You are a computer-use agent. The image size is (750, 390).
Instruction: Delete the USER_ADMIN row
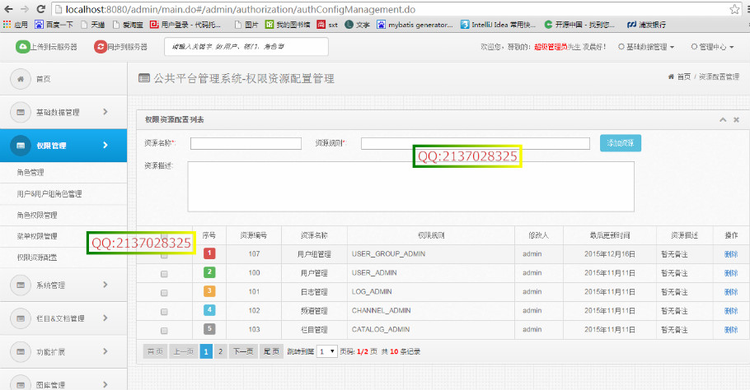731,273
